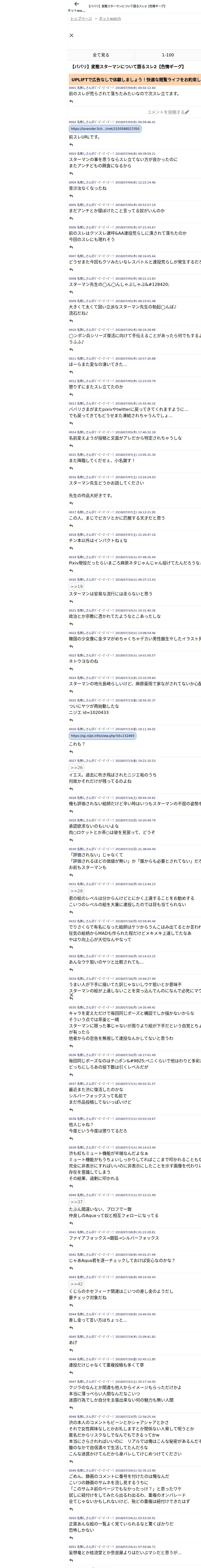Open the lavender.5ch previous thread URL
The image size is (201, 1568).
coord(105,129)
